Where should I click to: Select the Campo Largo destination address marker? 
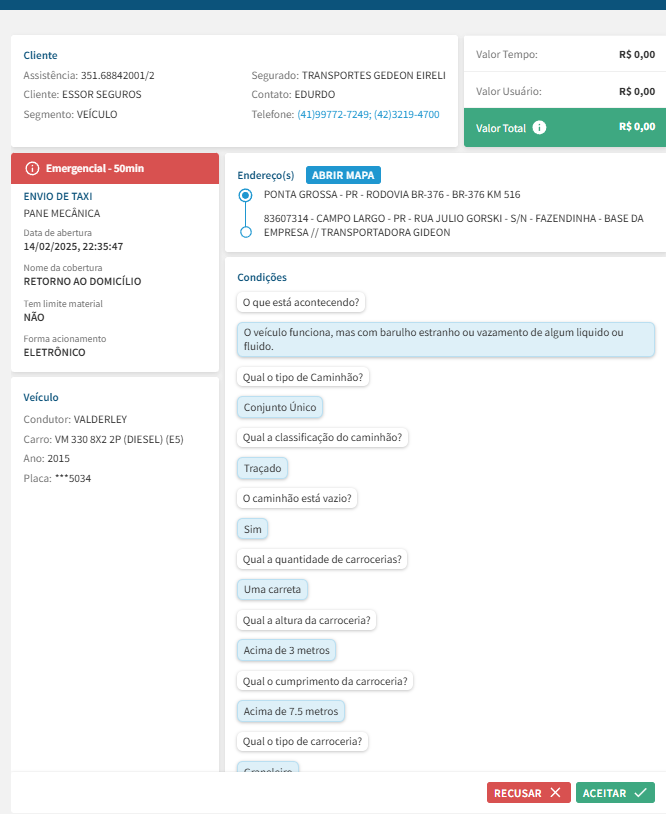click(x=245, y=232)
